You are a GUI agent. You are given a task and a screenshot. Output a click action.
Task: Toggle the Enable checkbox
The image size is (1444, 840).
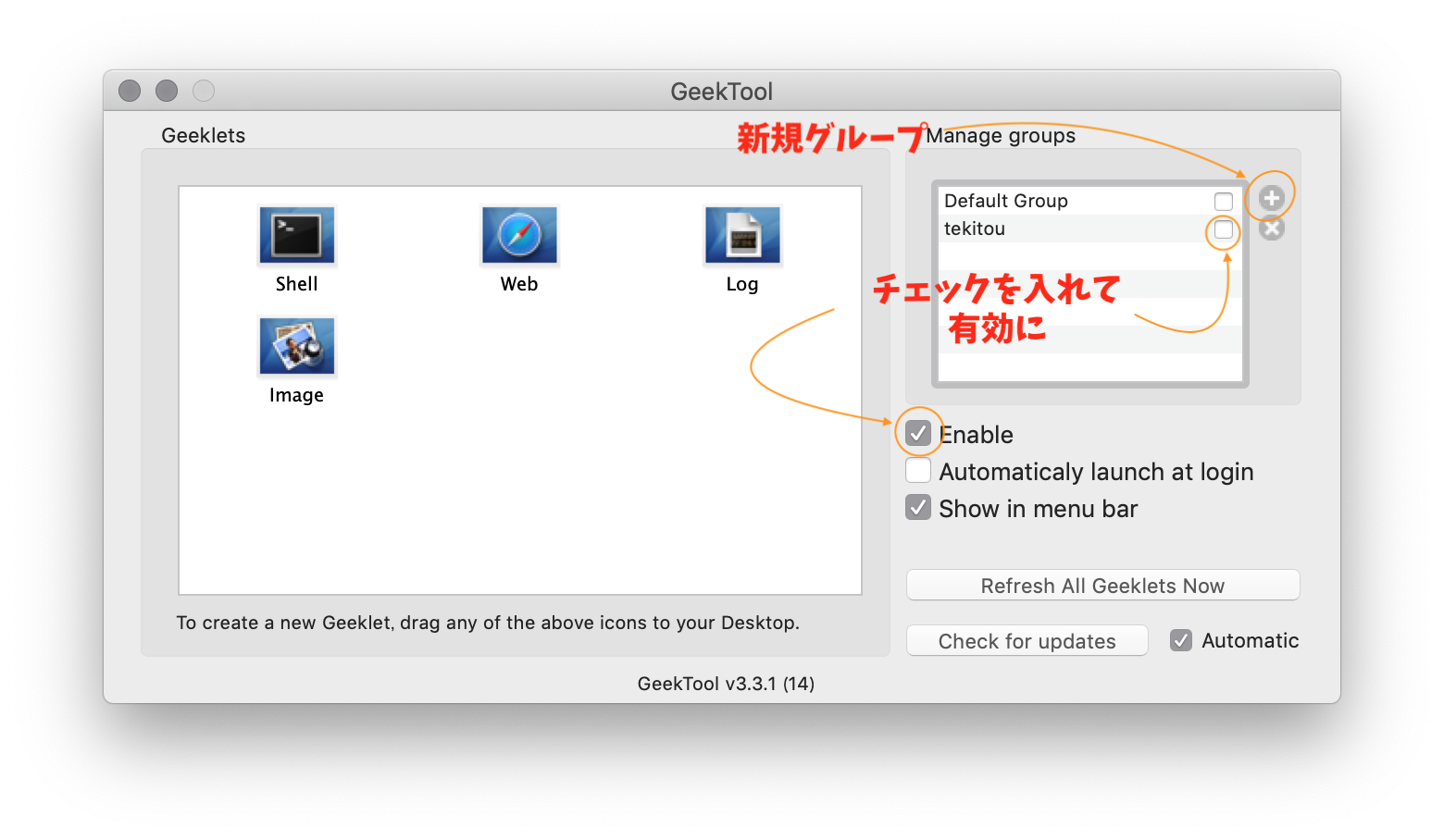(x=918, y=433)
